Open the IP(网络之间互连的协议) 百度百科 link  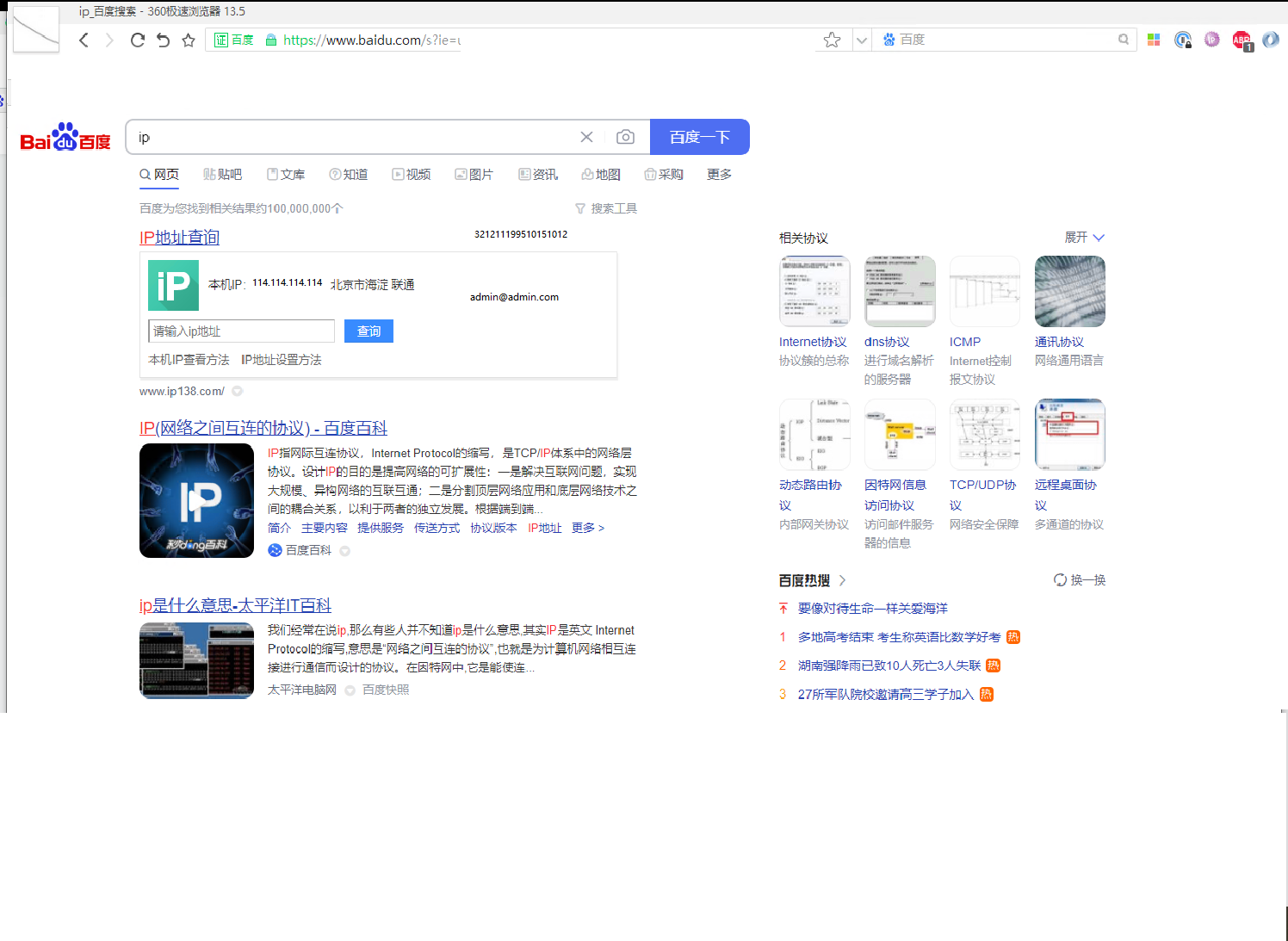pyautogui.click(x=263, y=428)
